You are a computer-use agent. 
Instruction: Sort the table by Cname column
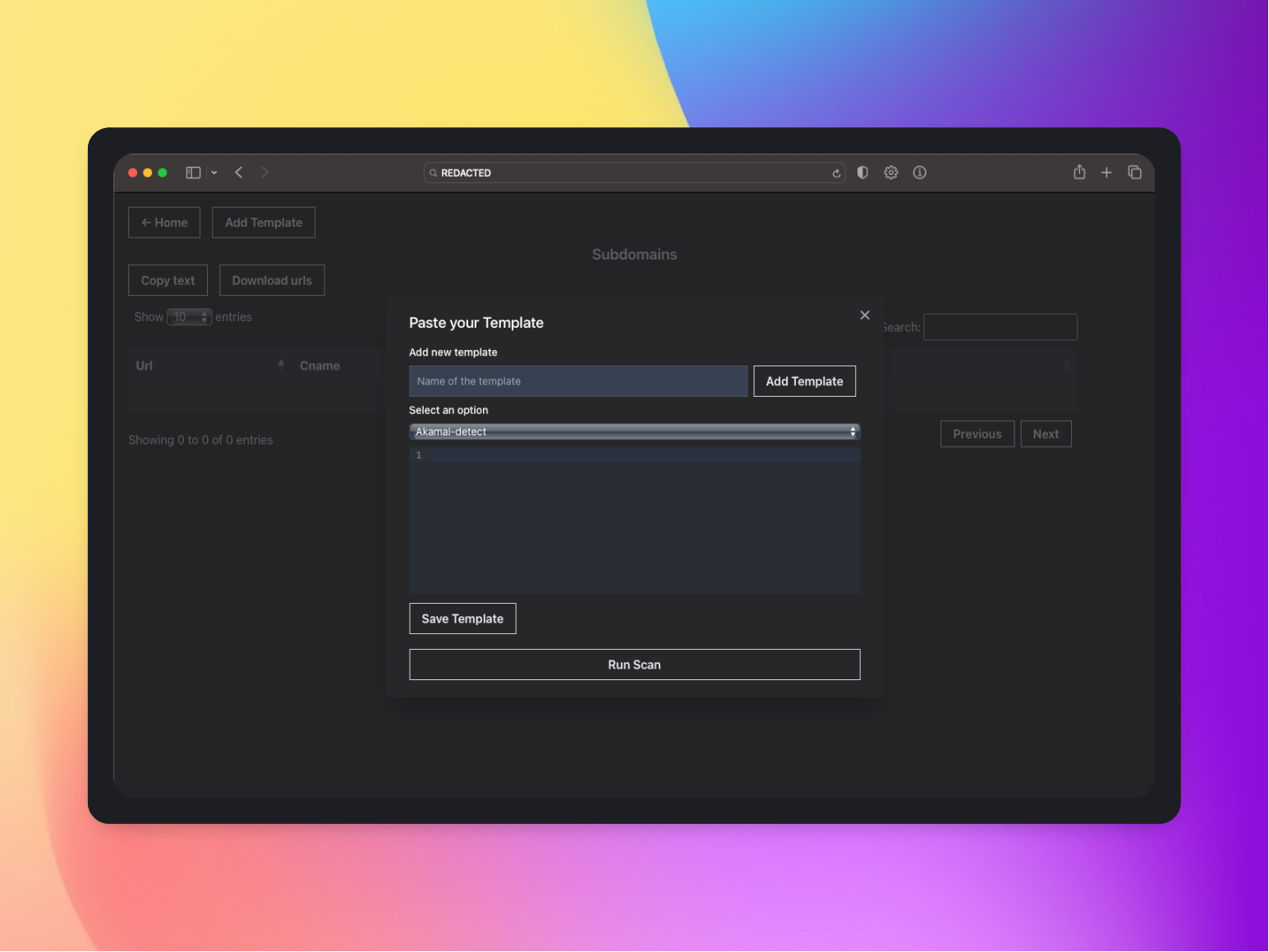pyautogui.click(x=320, y=366)
